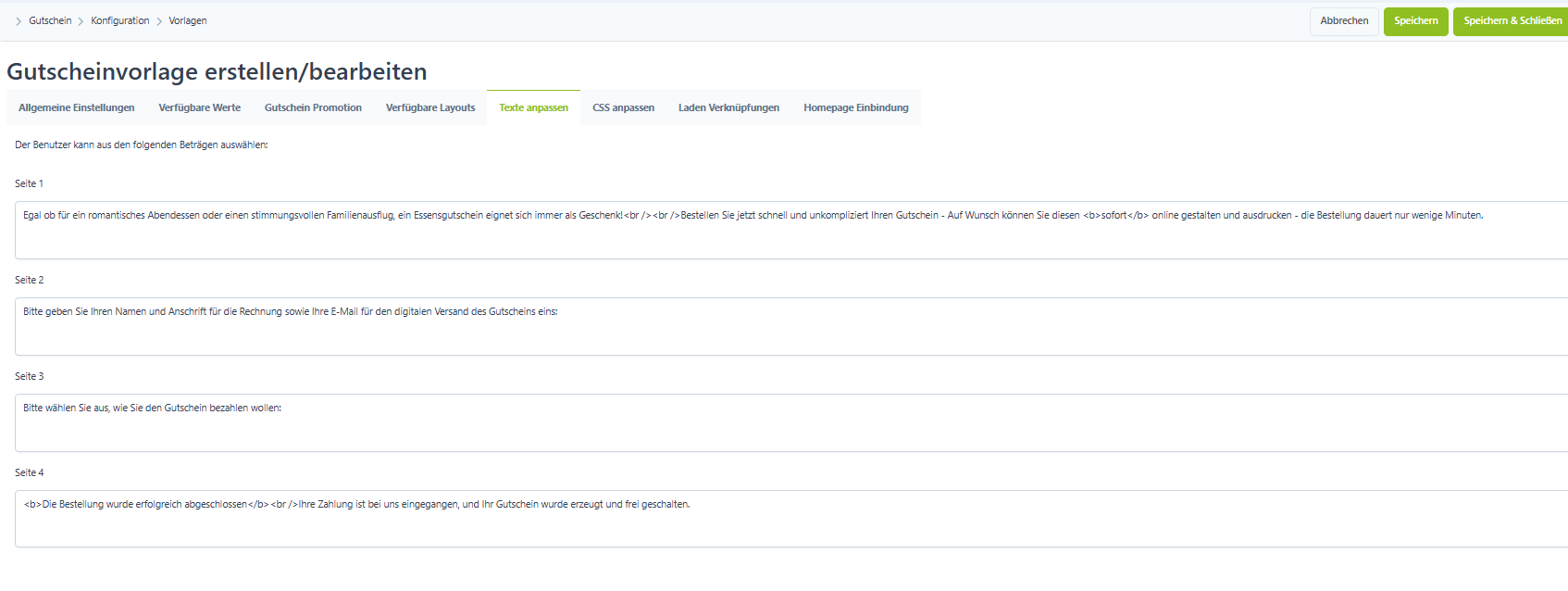Switch to CSS anpassen tab

pyautogui.click(x=623, y=107)
